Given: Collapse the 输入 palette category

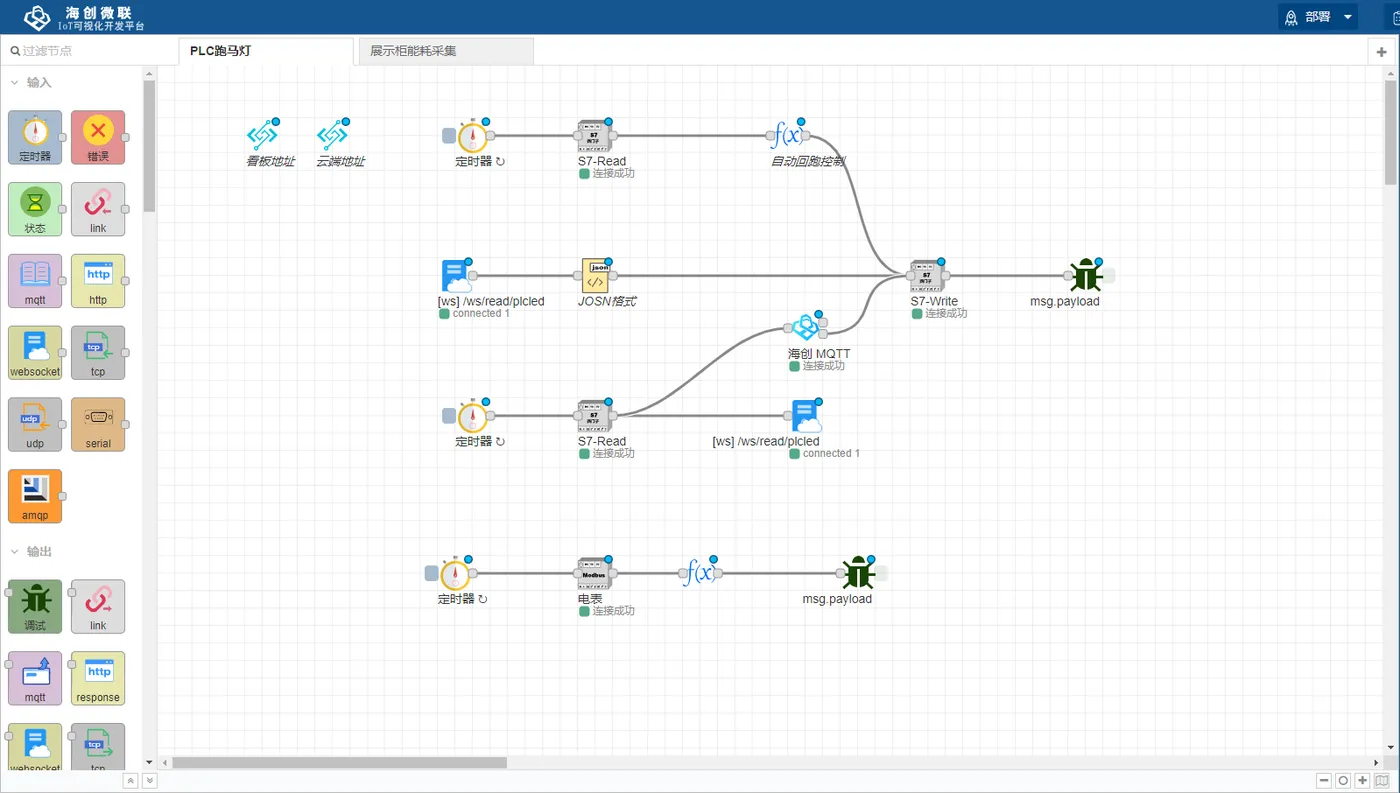Looking at the screenshot, I should click(x=15, y=82).
